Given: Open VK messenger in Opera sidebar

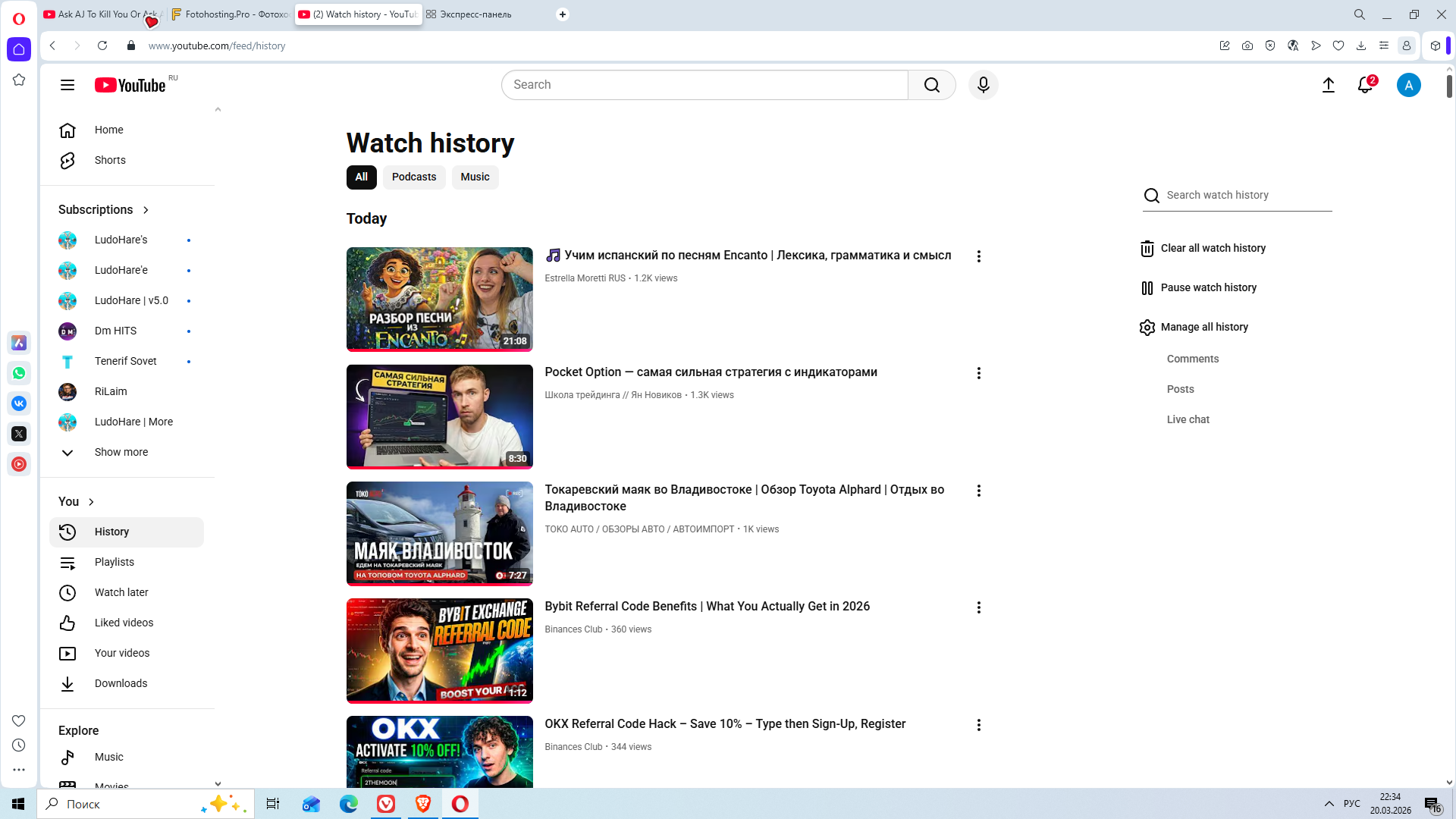Looking at the screenshot, I should click(x=19, y=403).
